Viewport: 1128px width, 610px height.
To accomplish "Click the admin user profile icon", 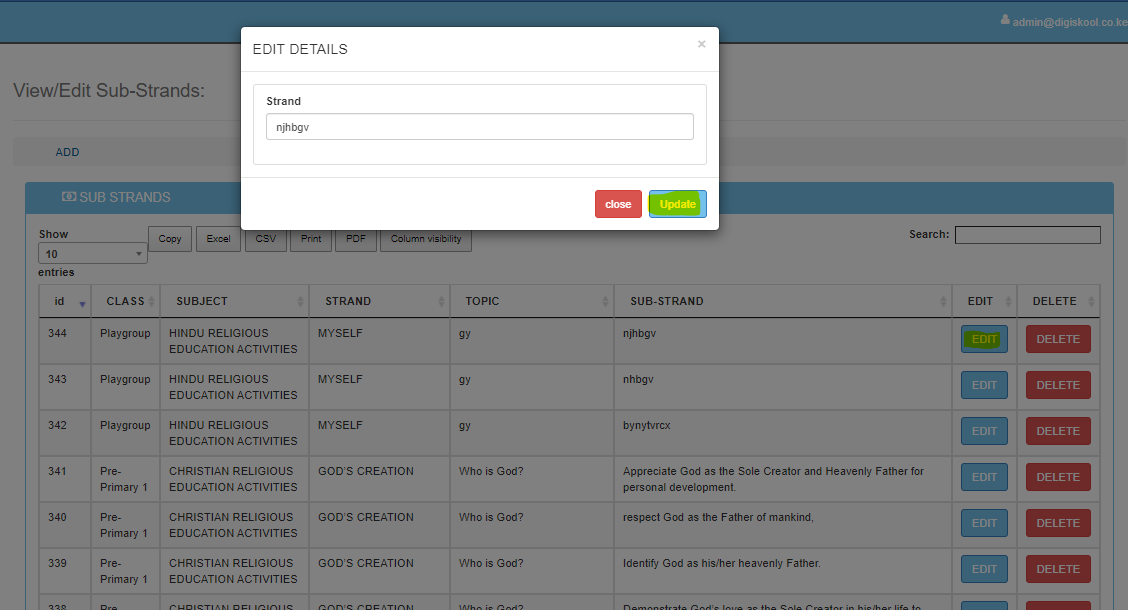I will (1005, 20).
